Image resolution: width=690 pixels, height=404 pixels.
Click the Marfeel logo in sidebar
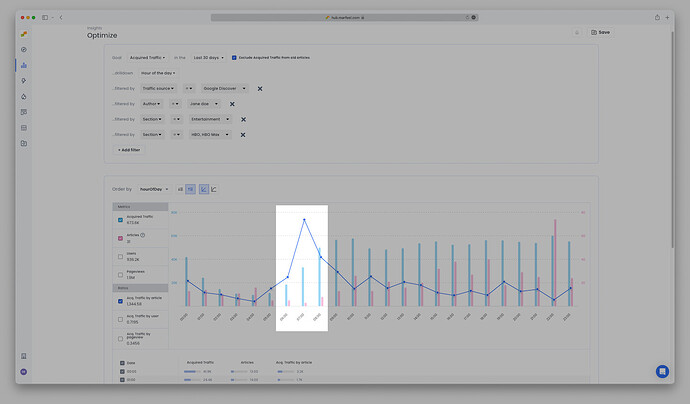coord(24,33)
